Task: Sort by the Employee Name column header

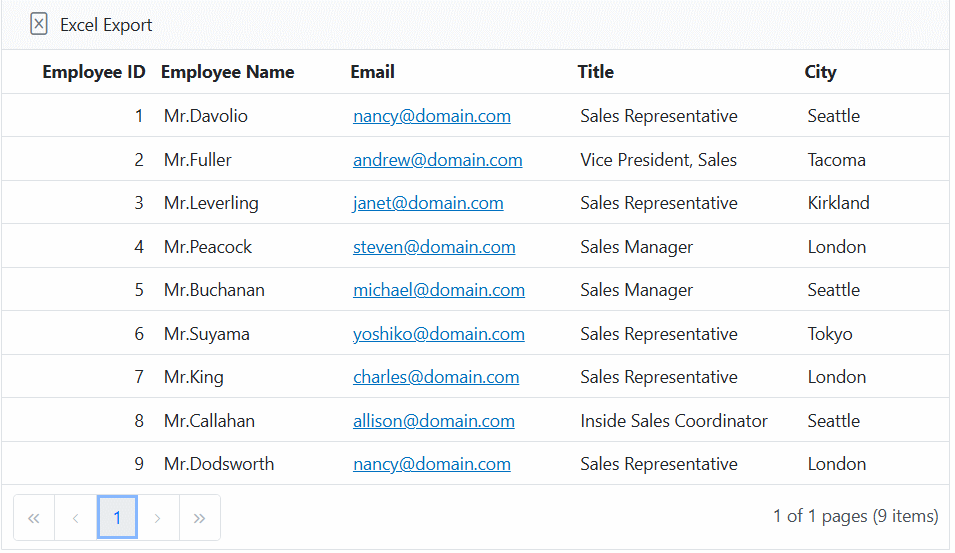Action: tap(227, 72)
